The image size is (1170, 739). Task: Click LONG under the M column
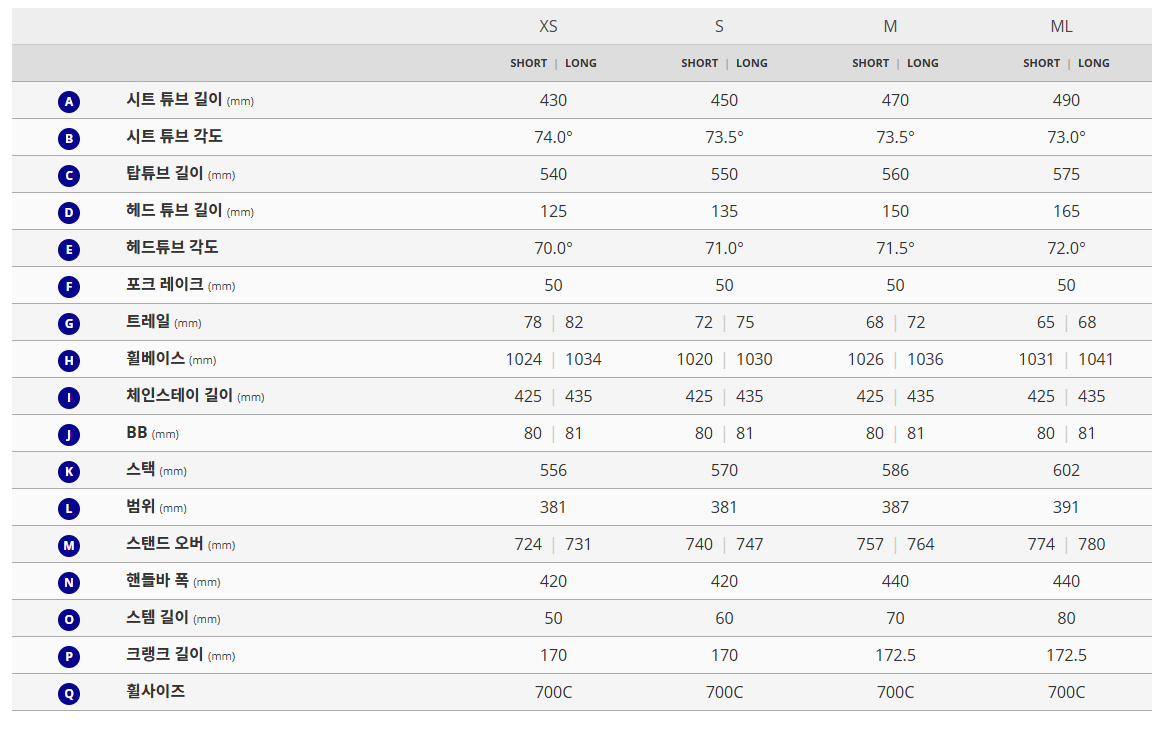tap(922, 63)
